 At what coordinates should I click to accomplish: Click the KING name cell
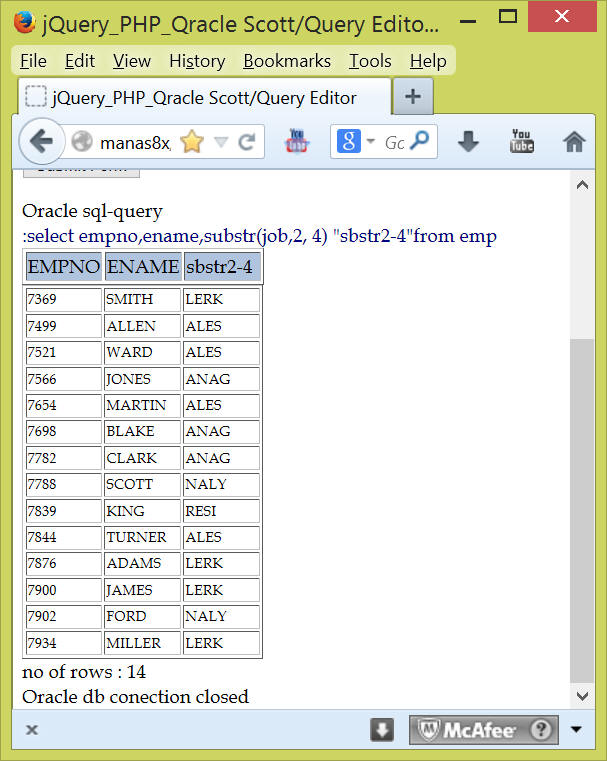pyautogui.click(x=142, y=511)
